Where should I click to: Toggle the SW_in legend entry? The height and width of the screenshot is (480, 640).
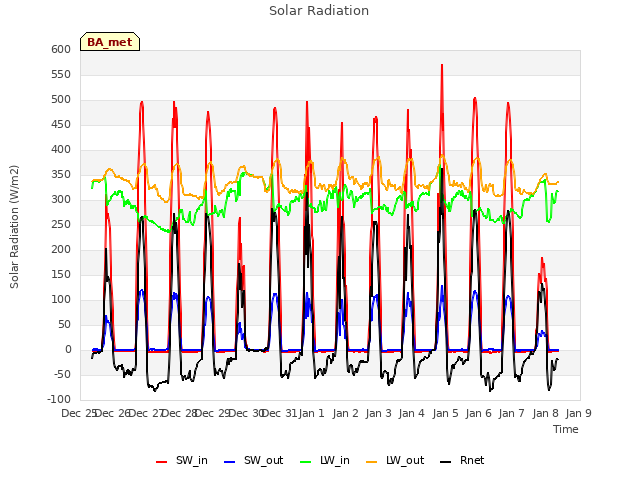pyautogui.click(x=182, y=460)
